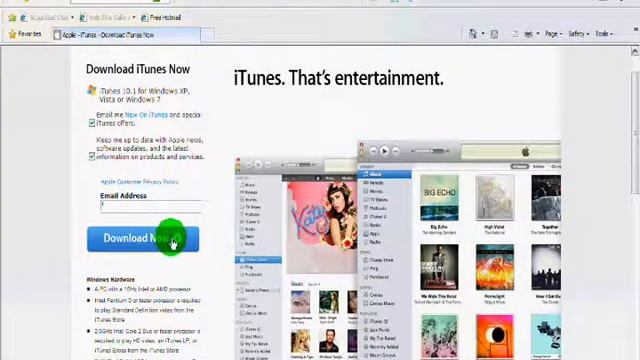Click the Home toolbar icon

(473, 34)
